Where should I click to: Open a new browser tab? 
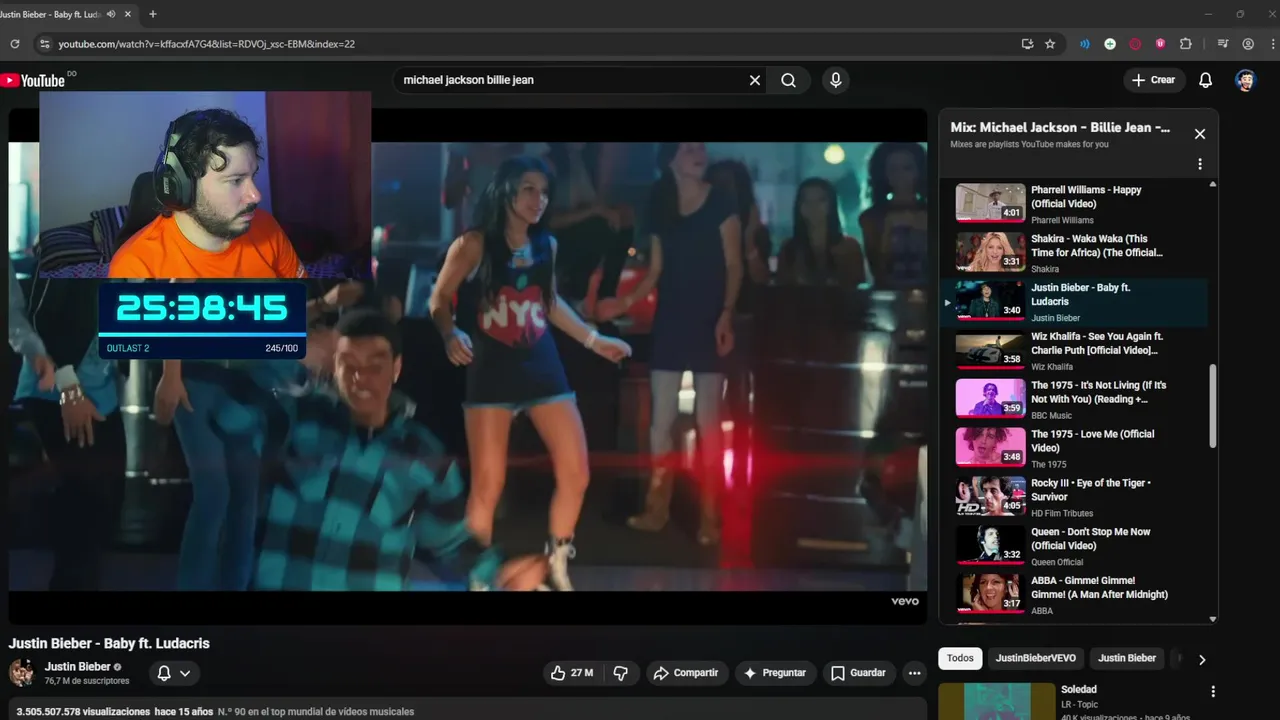point(152,14)
